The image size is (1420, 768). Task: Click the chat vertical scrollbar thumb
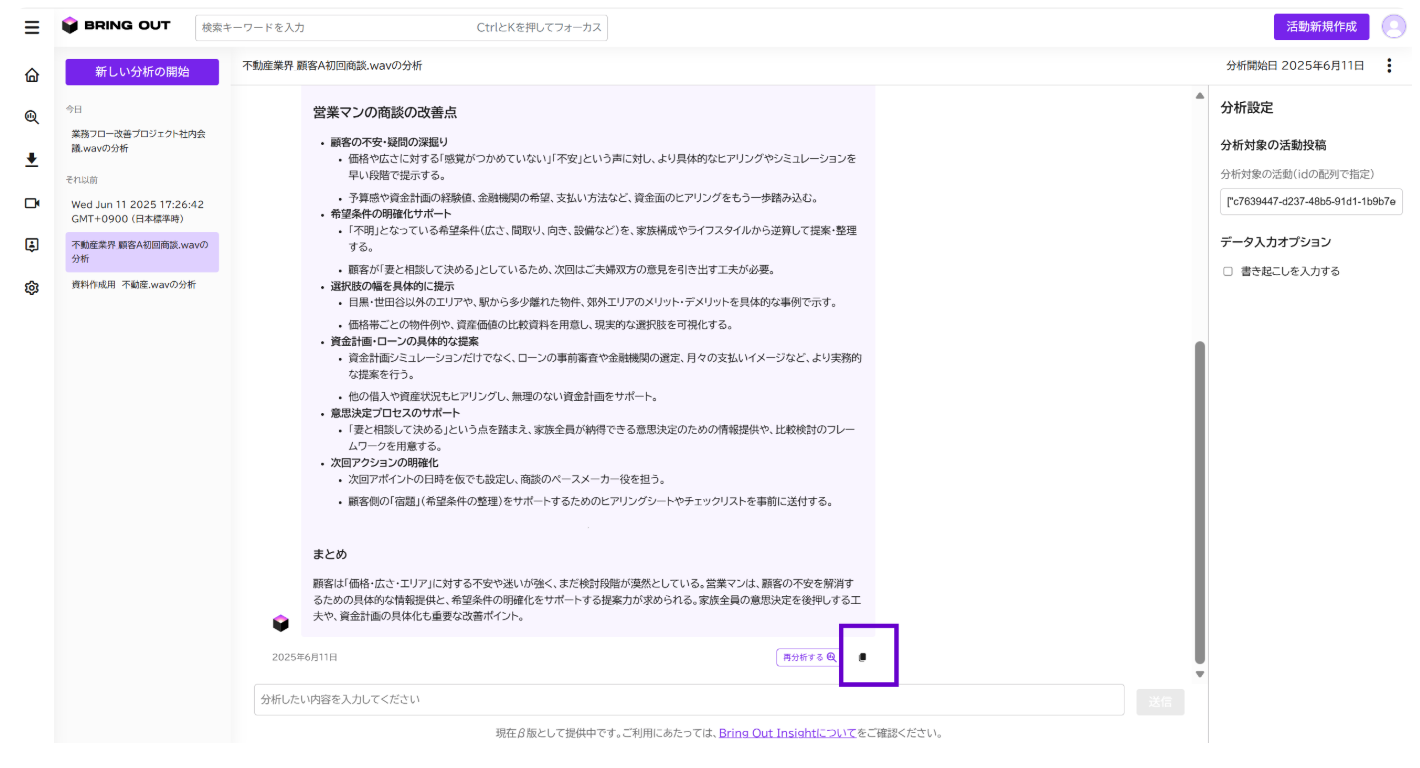(x=1200, y=502)
